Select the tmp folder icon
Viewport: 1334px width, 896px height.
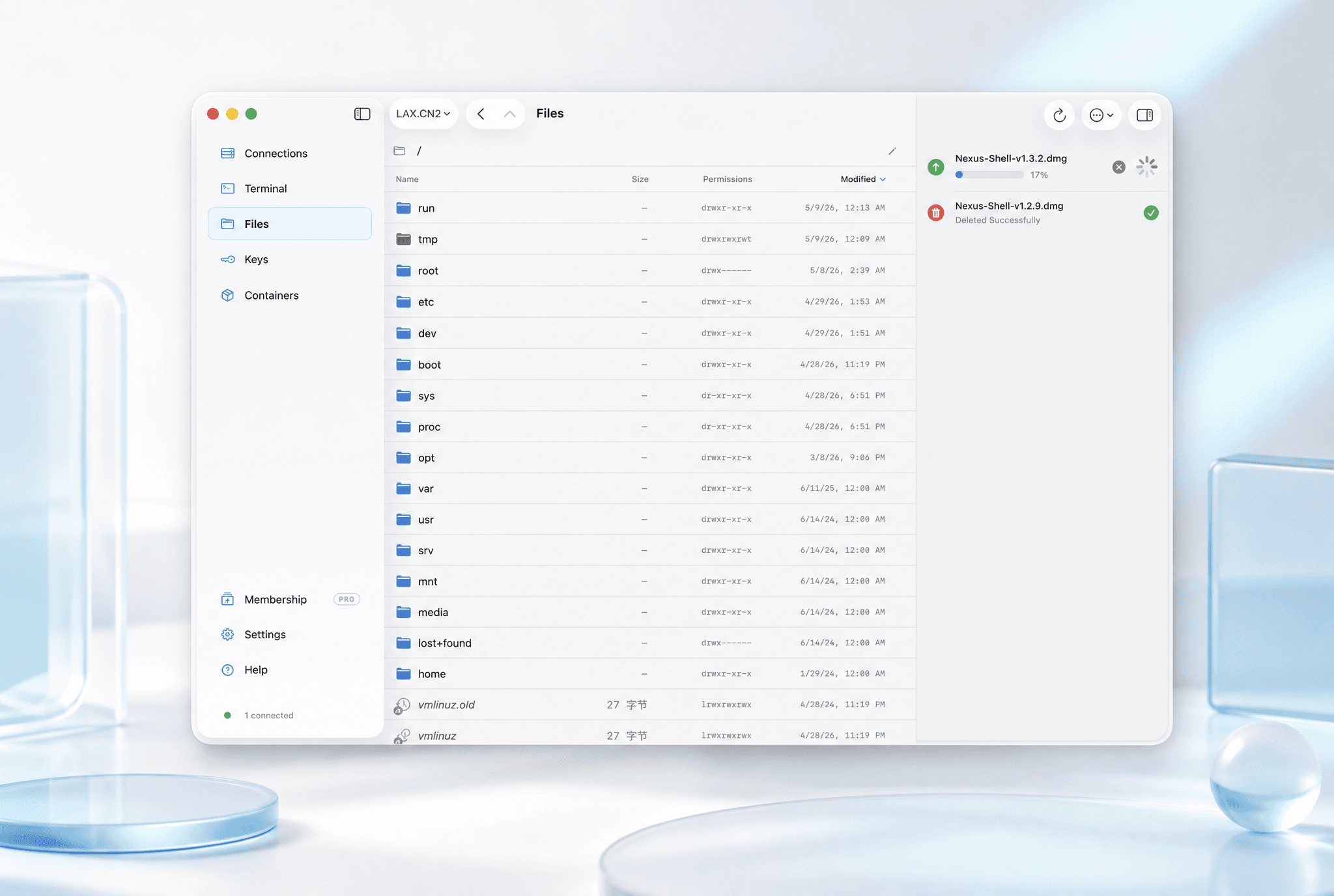click(x=404, y=239)
